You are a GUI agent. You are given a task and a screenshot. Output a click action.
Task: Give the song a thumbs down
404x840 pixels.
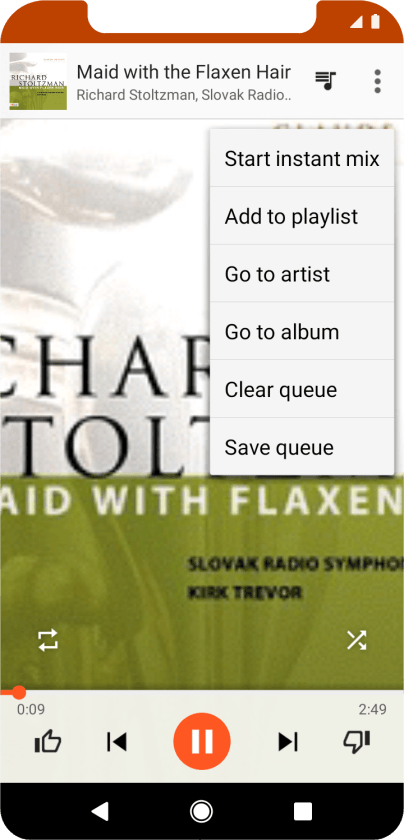pos(356,741)
